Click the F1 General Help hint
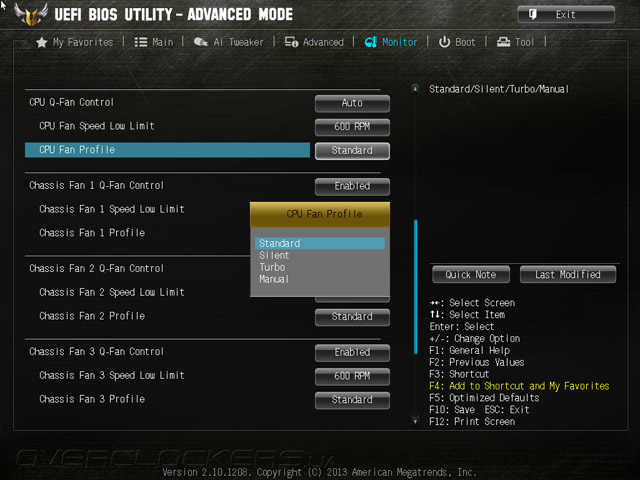640x480 pixels. pos(469,351)
